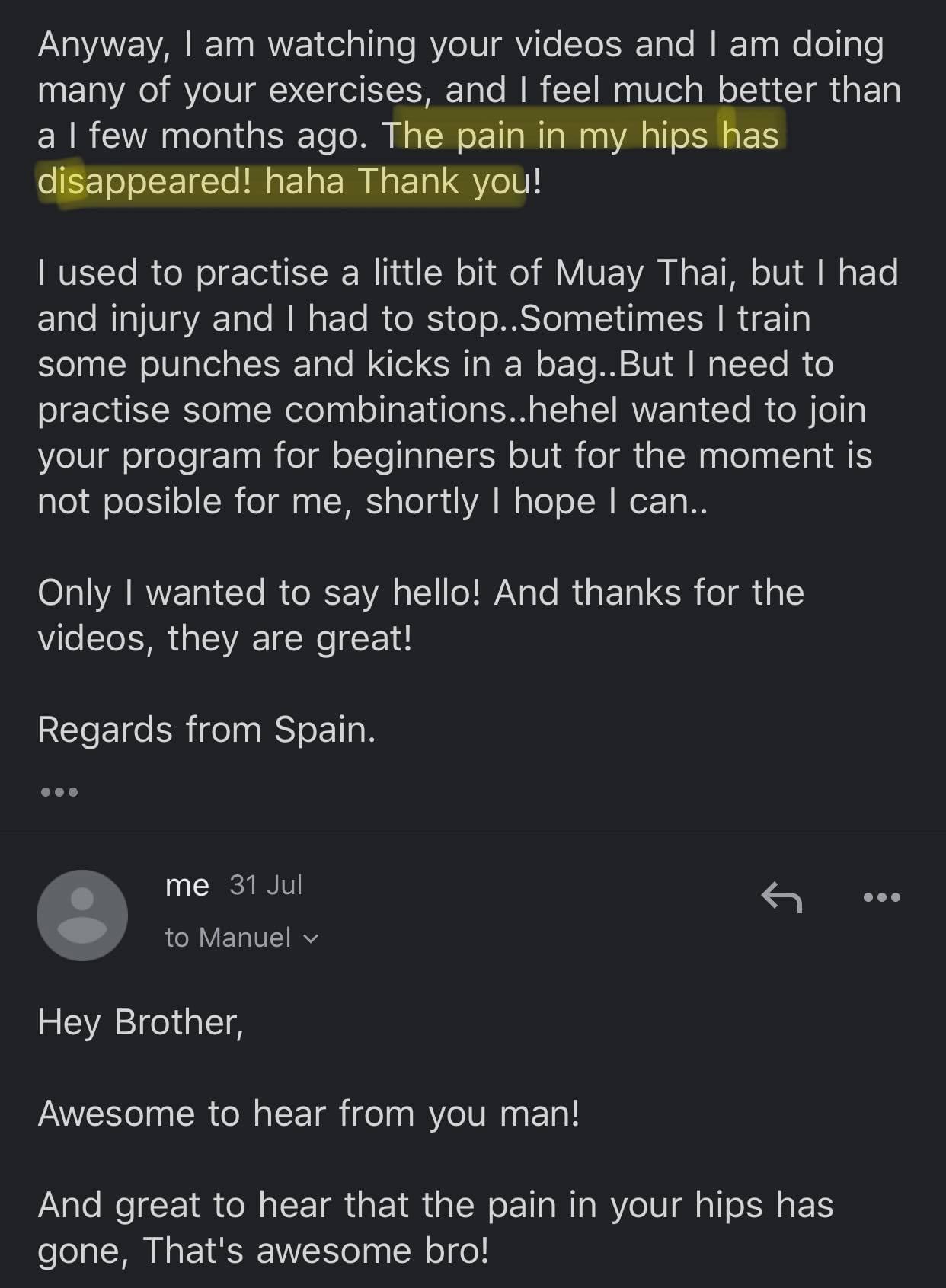
Task: Tap "Awesome to hear from you man!"
Action: (x=308, y=1114)
